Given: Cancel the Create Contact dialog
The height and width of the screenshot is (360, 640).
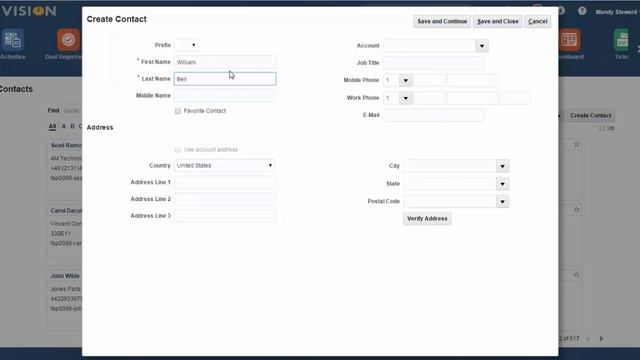Looking at the screenshot, I should coord(538,21).
